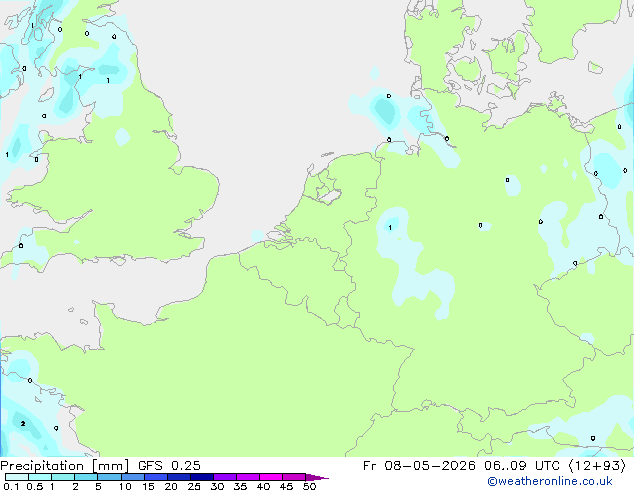This screenshot has height=490, width=634.
Task: Select the 2–5 mm cyan legend swatch
Action: pos(86,477)
